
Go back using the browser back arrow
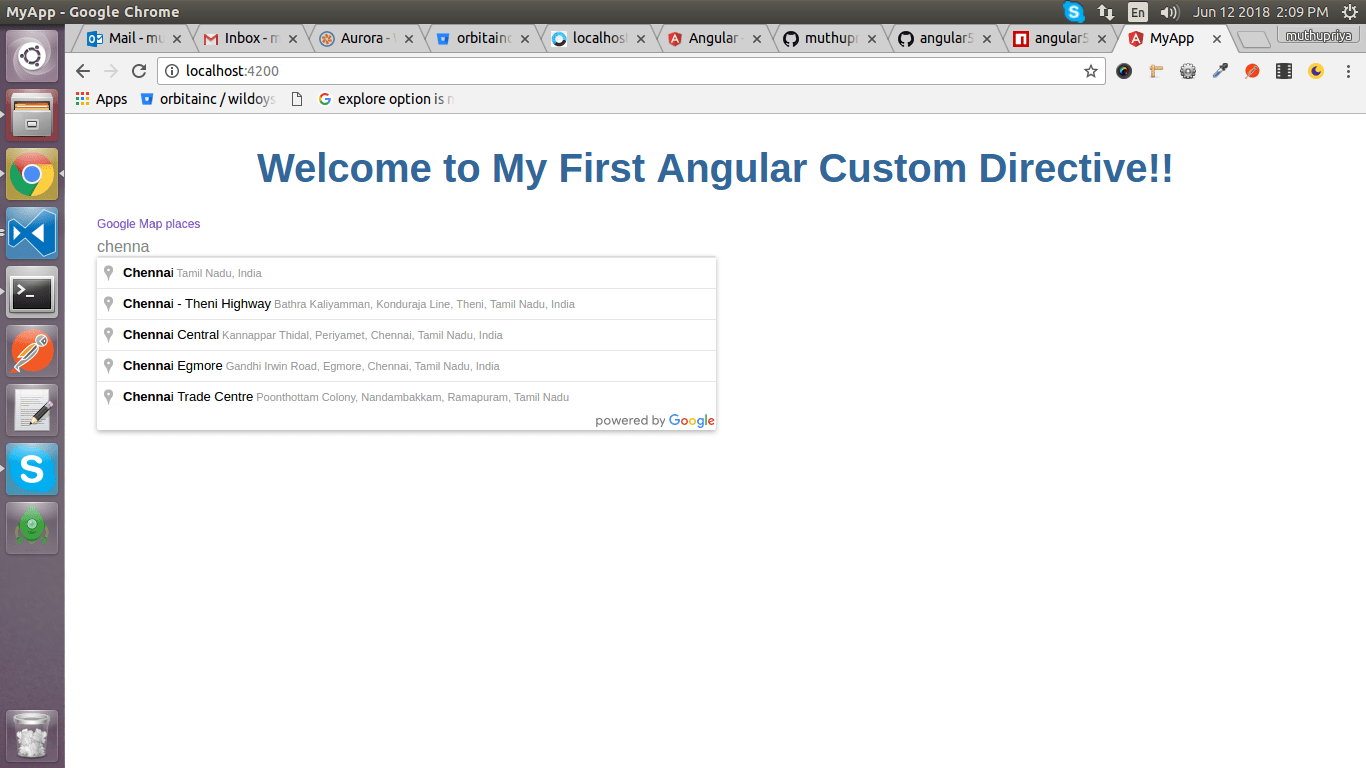(83, 71)
